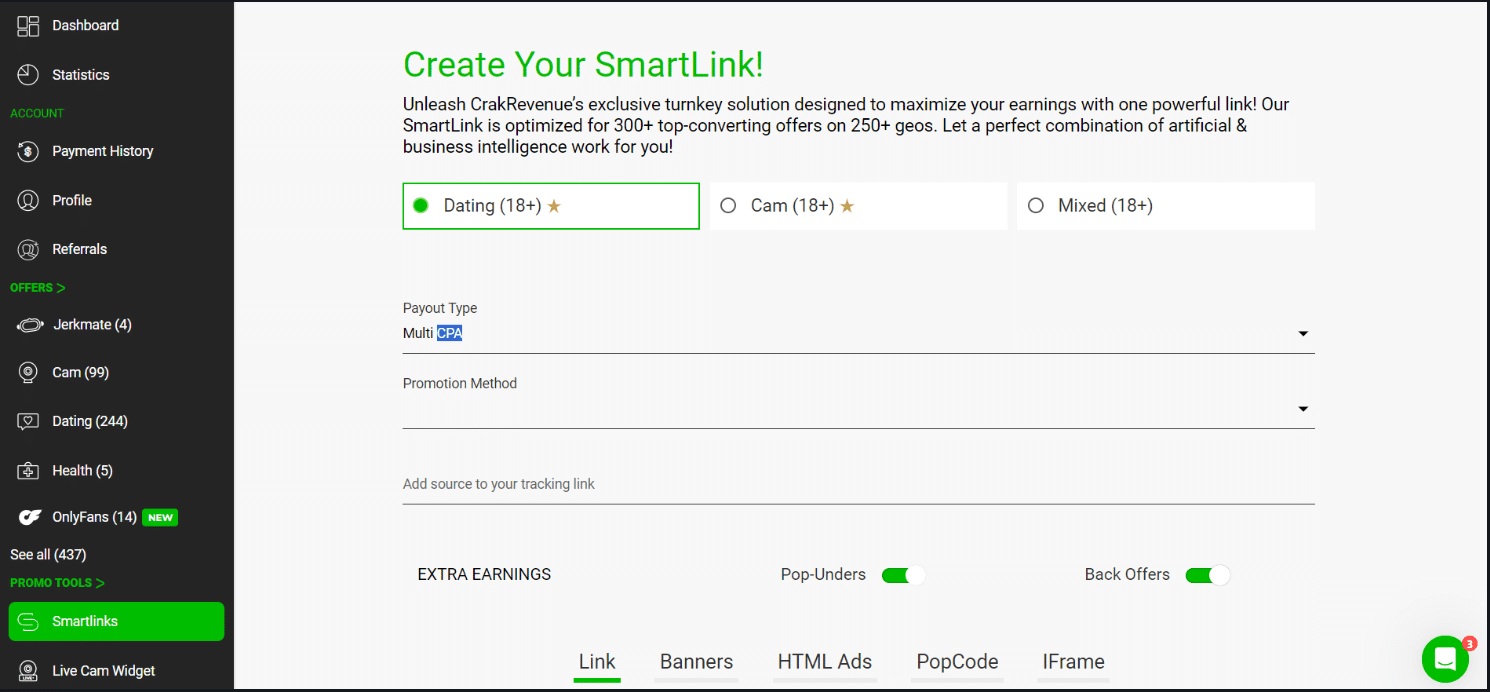This screenshot has width=1490, height=692.
Task: Click the NEW badge next to OnlyFans
Action: pyautogui.click(x=160, y=517)
